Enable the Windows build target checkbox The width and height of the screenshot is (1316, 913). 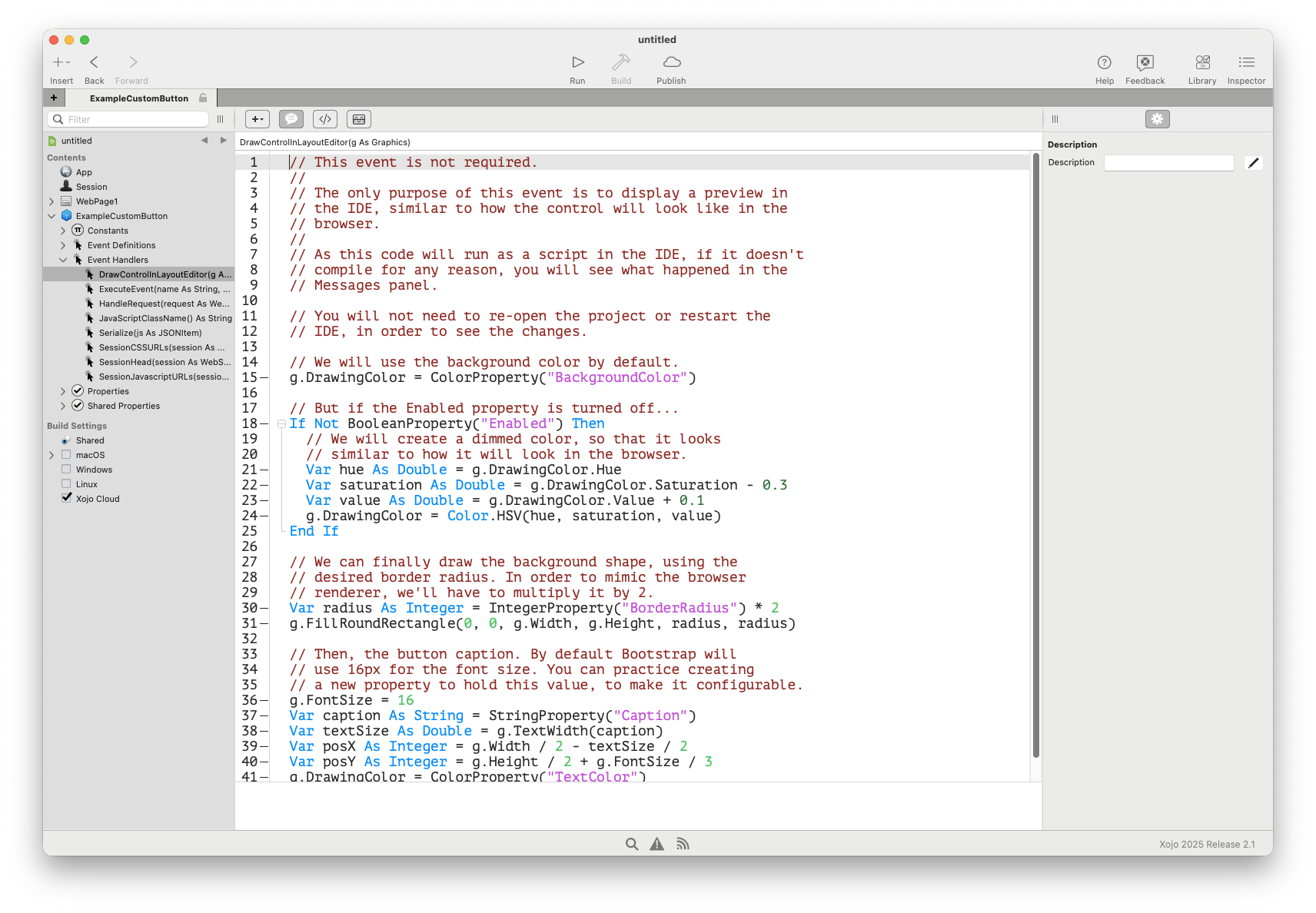tap(66, 470)
